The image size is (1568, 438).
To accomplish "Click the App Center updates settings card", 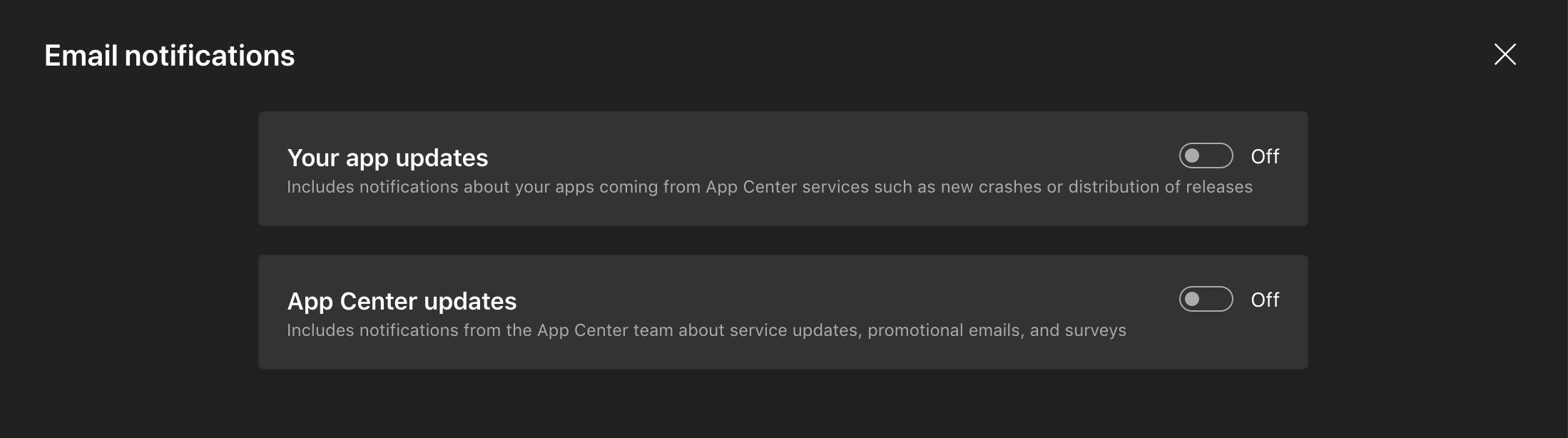I will 783,312.
